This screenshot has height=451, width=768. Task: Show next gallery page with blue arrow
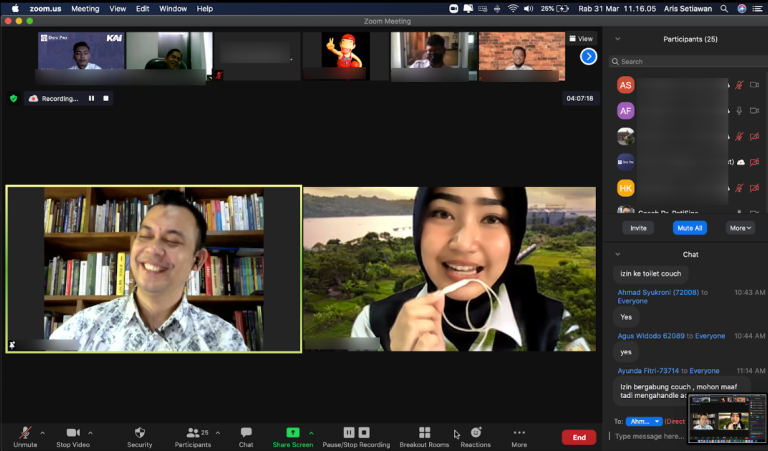(588, 56)
